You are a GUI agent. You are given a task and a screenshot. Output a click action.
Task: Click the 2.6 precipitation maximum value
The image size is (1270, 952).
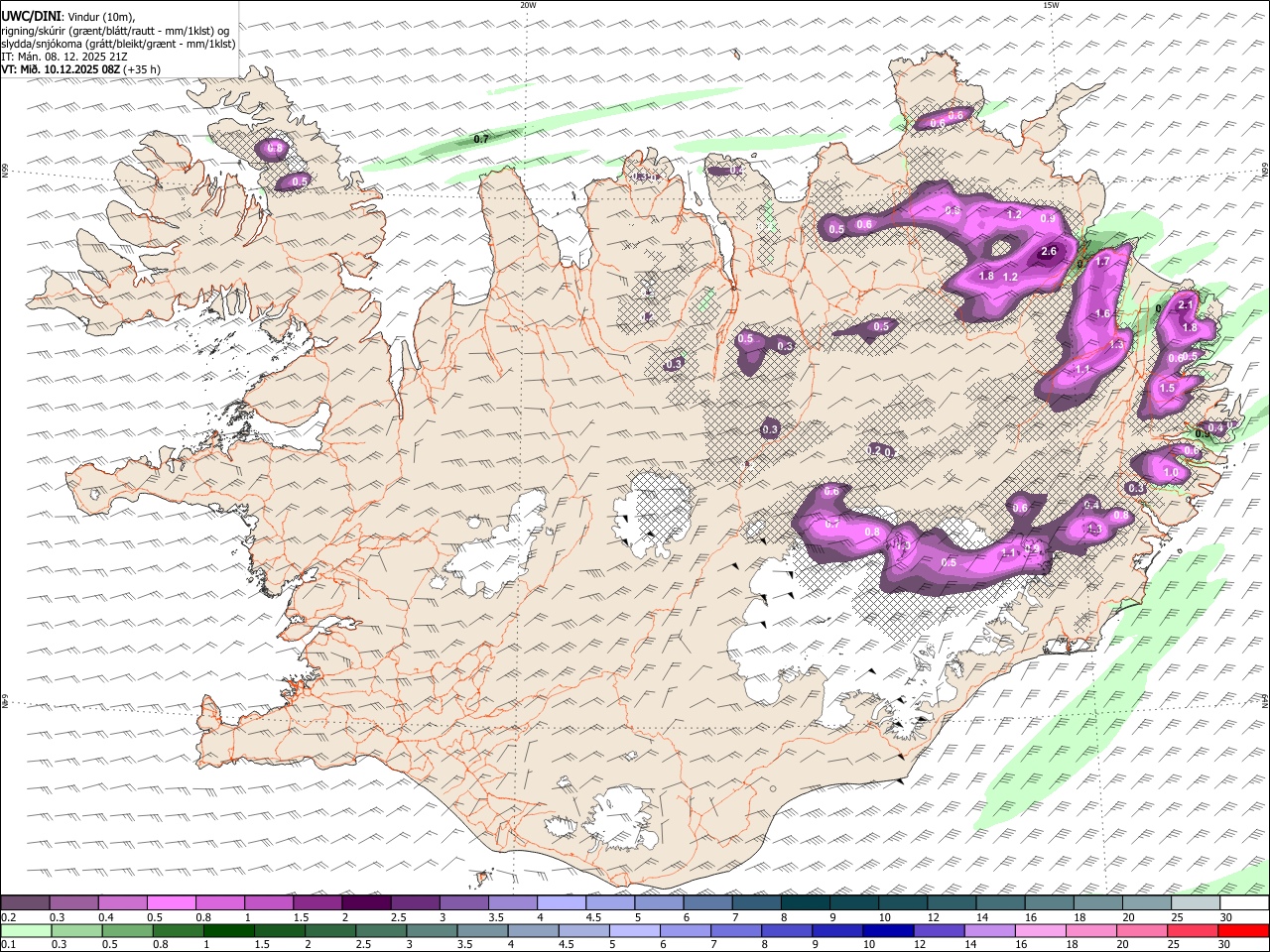coord(1049,252)
